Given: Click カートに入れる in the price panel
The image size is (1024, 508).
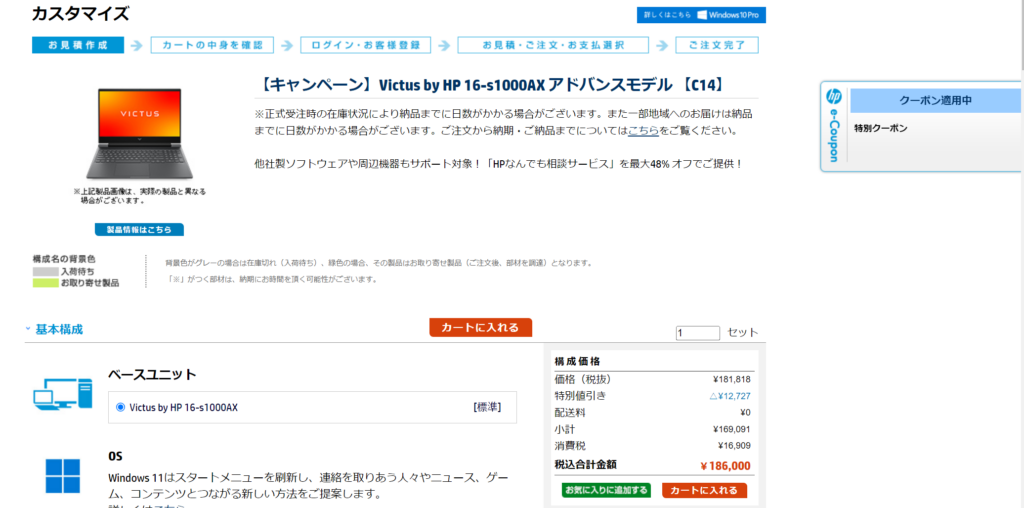Looking at the screenshot, I should tap(704, 490).
